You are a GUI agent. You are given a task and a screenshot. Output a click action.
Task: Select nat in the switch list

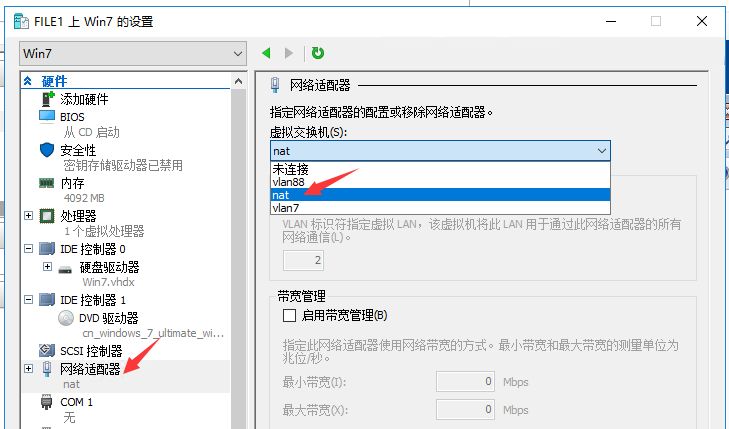tap(440, 195)
